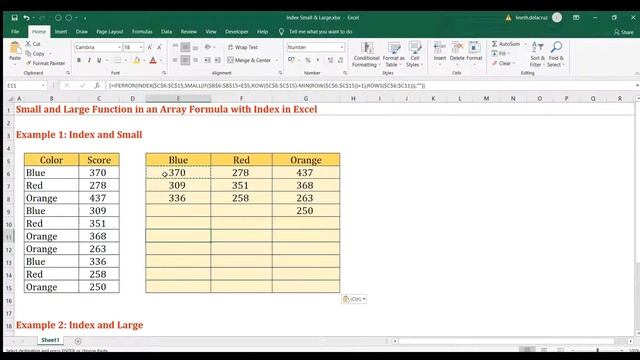Select the Sheet1 tab
640x360 pixels.
50,340
